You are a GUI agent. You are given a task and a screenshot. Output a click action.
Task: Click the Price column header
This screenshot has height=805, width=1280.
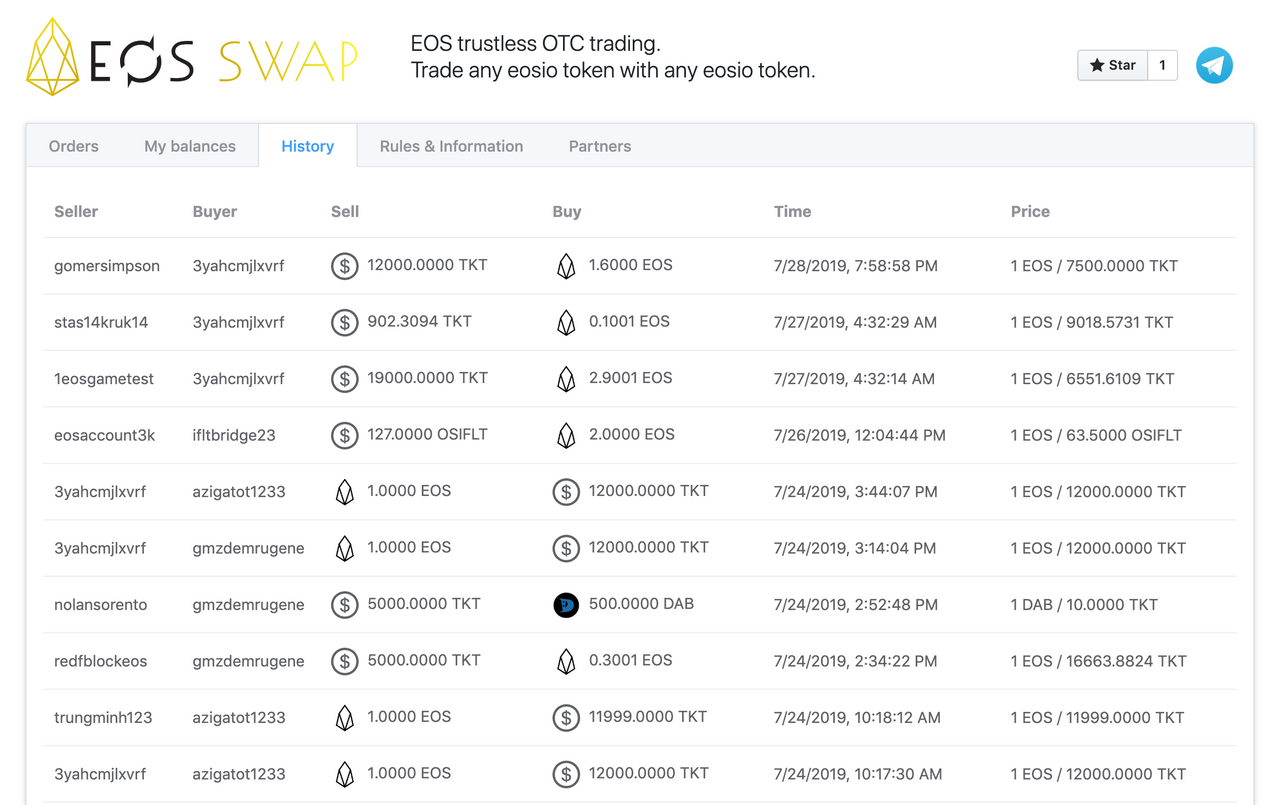point(1030,211)
